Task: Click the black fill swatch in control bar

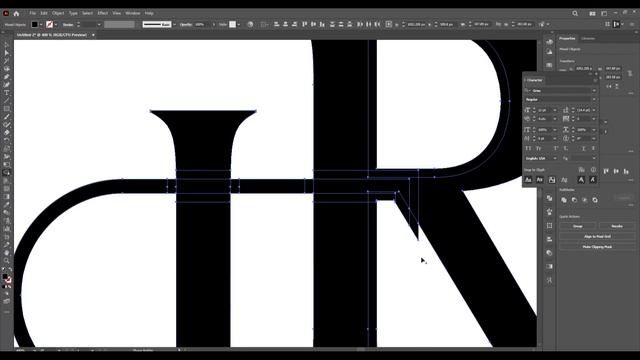Action: tap(35, 24)
